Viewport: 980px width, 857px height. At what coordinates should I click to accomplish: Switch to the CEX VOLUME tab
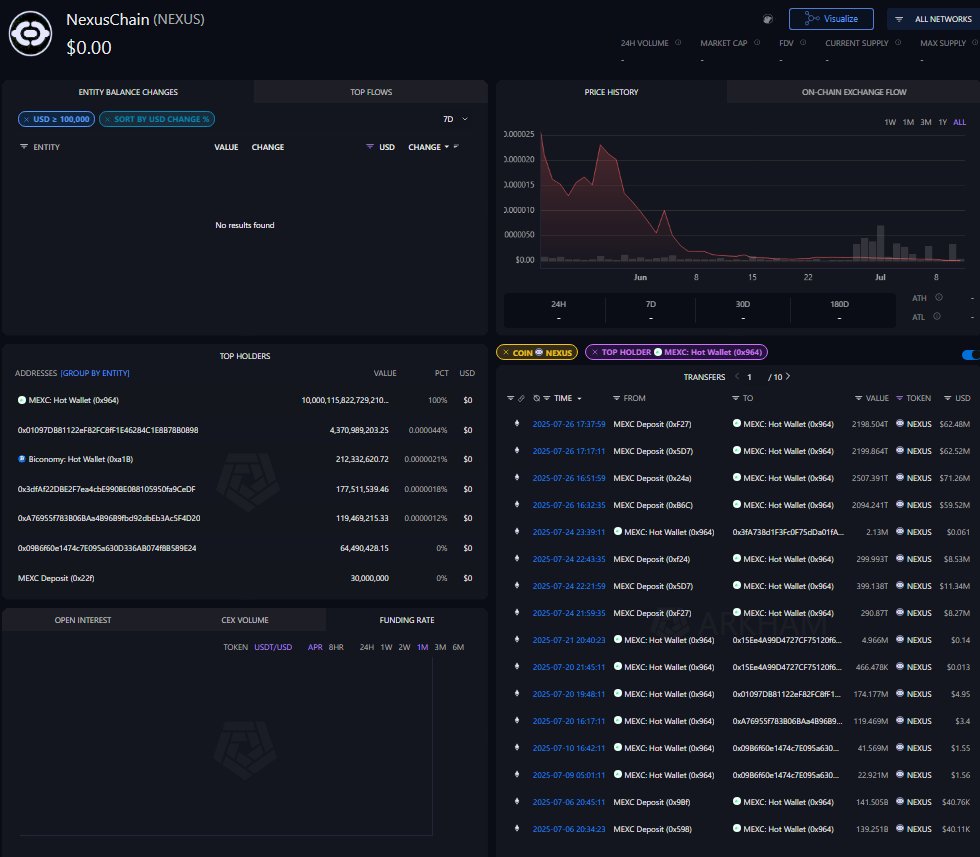point(245,620)
